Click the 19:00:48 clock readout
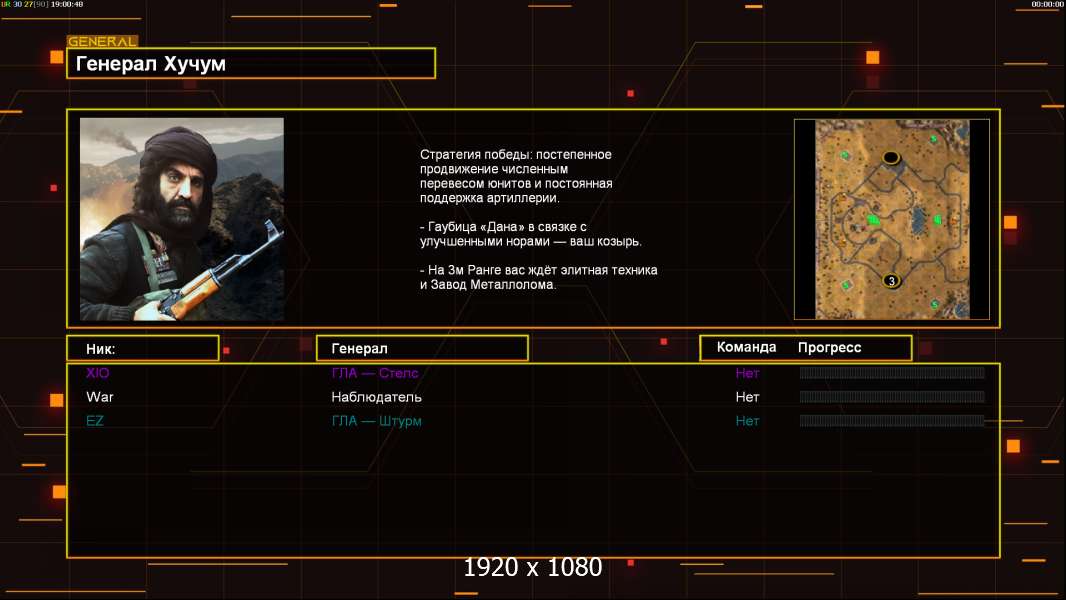 [x=67, y=4]
